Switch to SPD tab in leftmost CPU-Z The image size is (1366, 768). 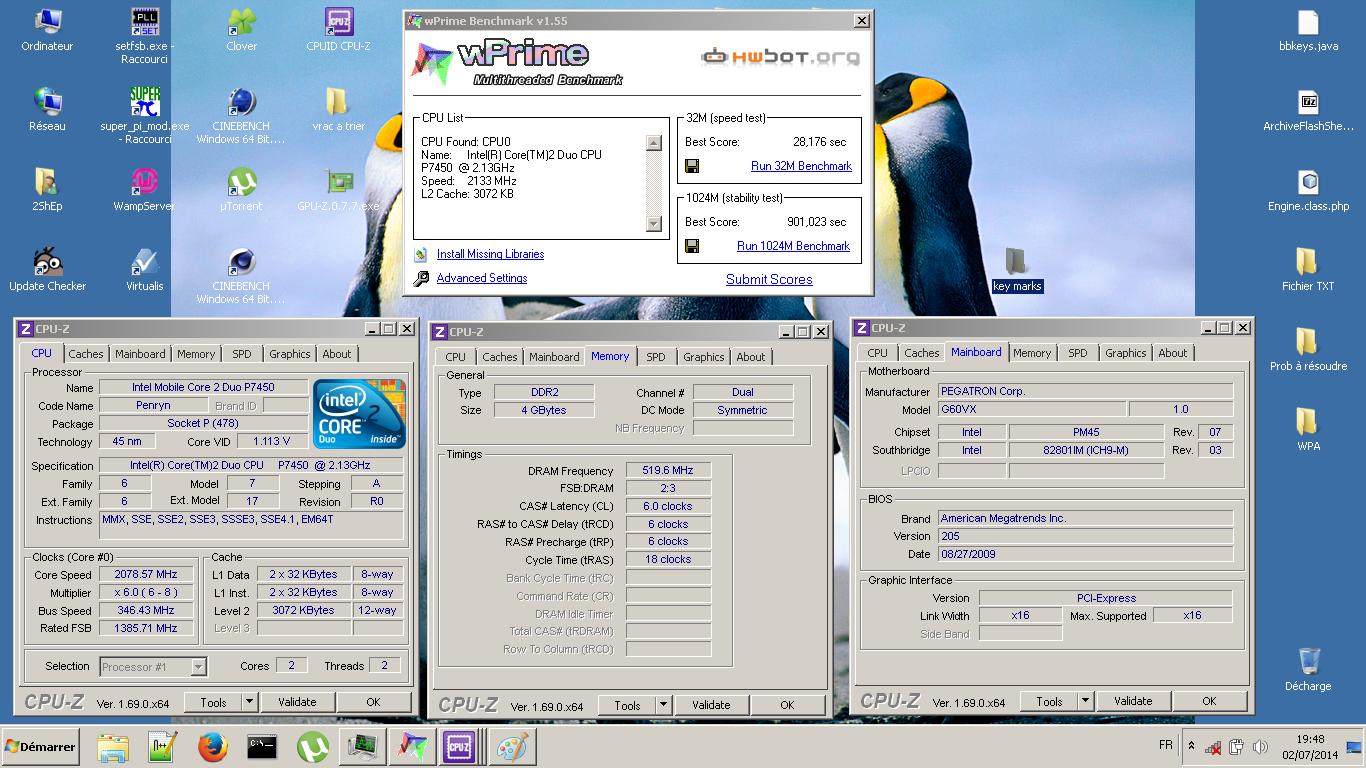[x=242, y=354]
